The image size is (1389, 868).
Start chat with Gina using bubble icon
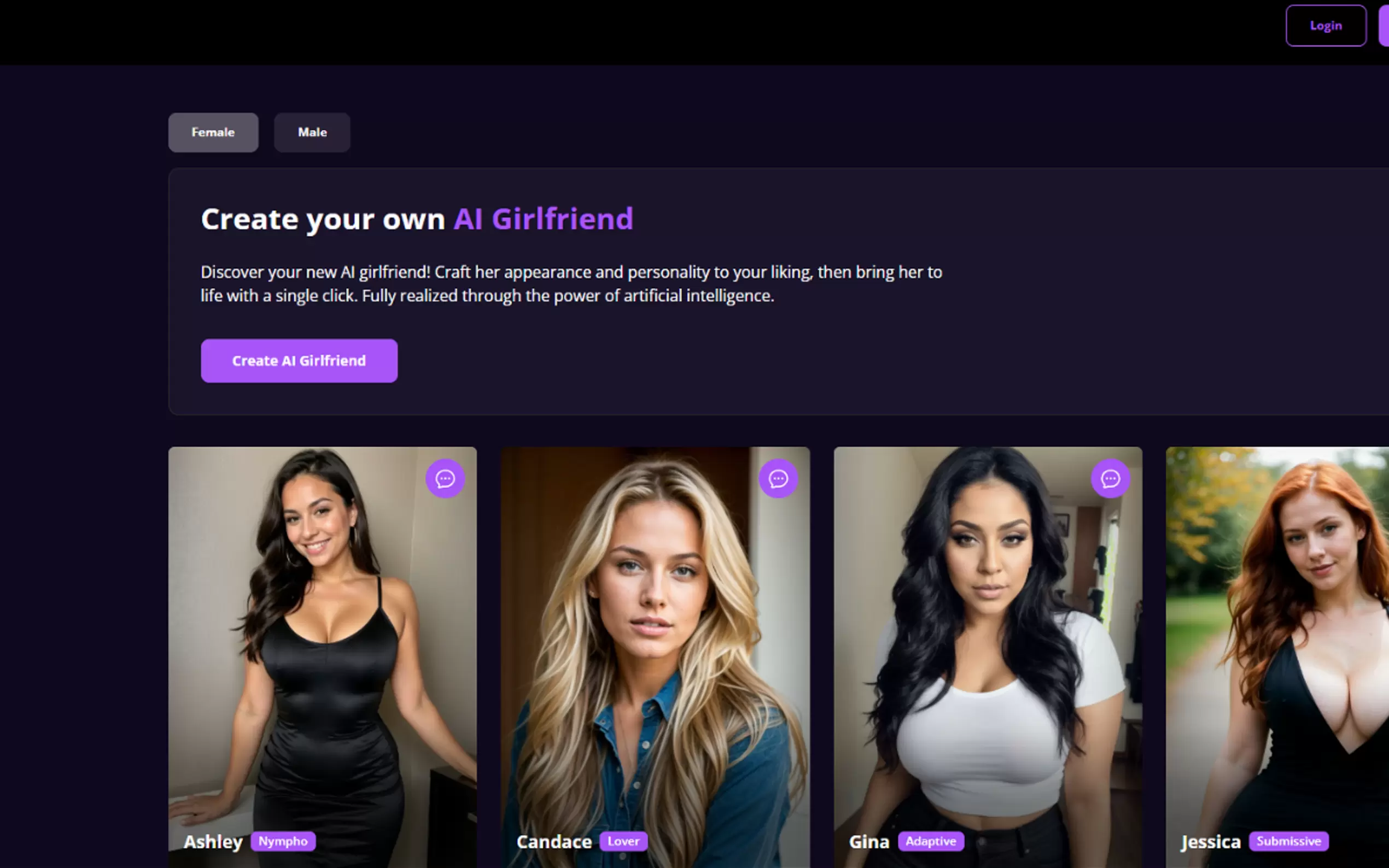pyautogui.click(x=1111, y=478)
